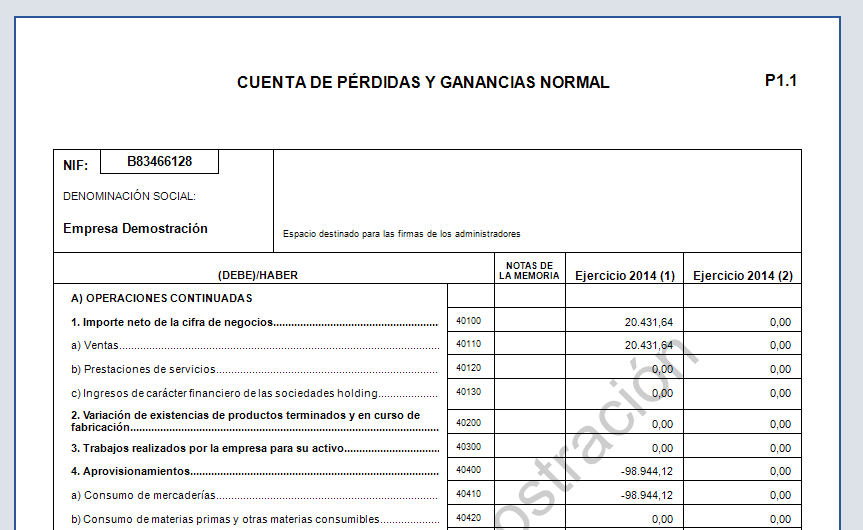Image resolution: width=863 pixels, height=530 pixels.
Task: Click the value 20.431,64 for Ventas
Action: (648, 345)
